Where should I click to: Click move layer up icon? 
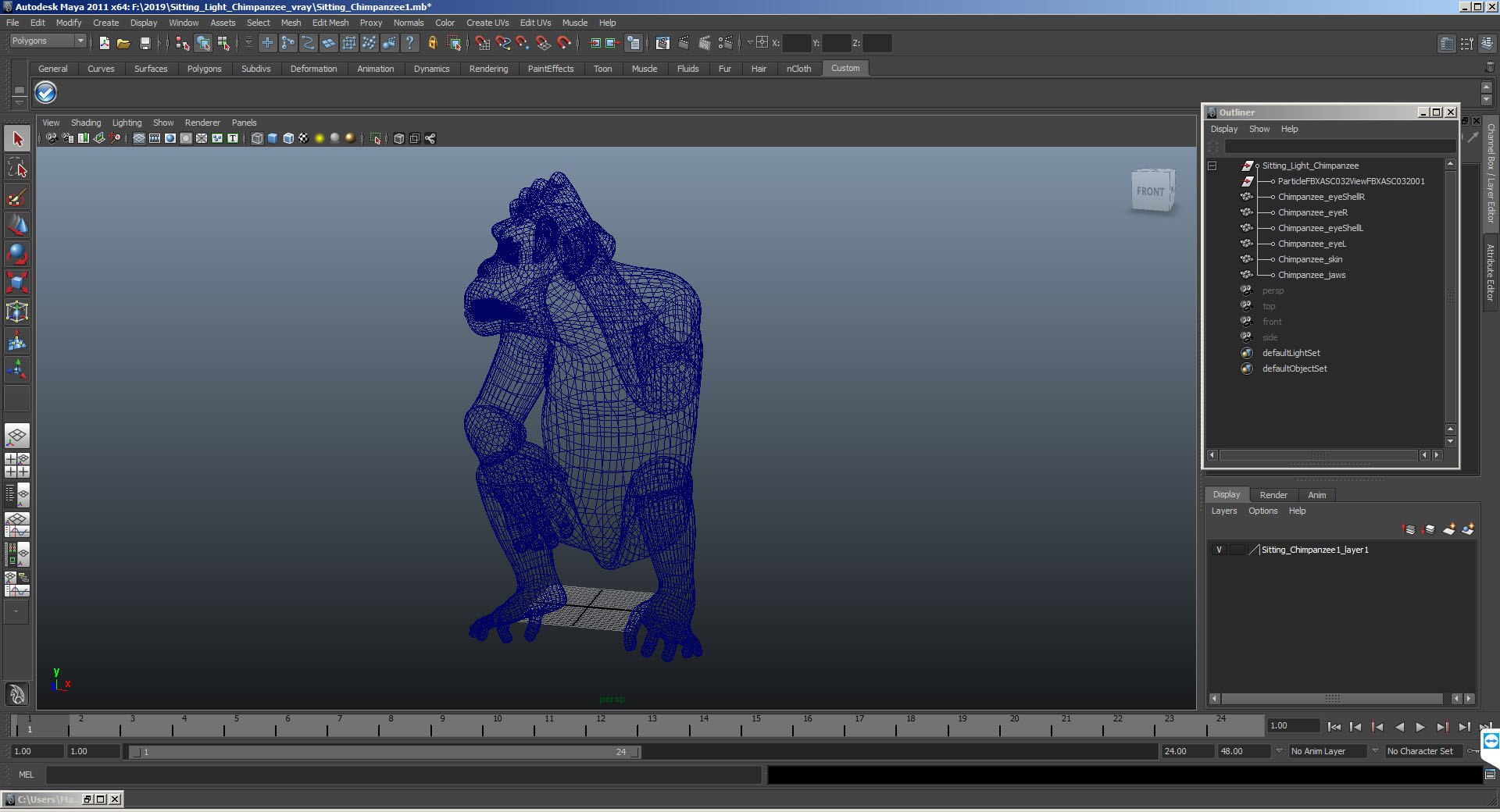click(x=1409, y=529)
